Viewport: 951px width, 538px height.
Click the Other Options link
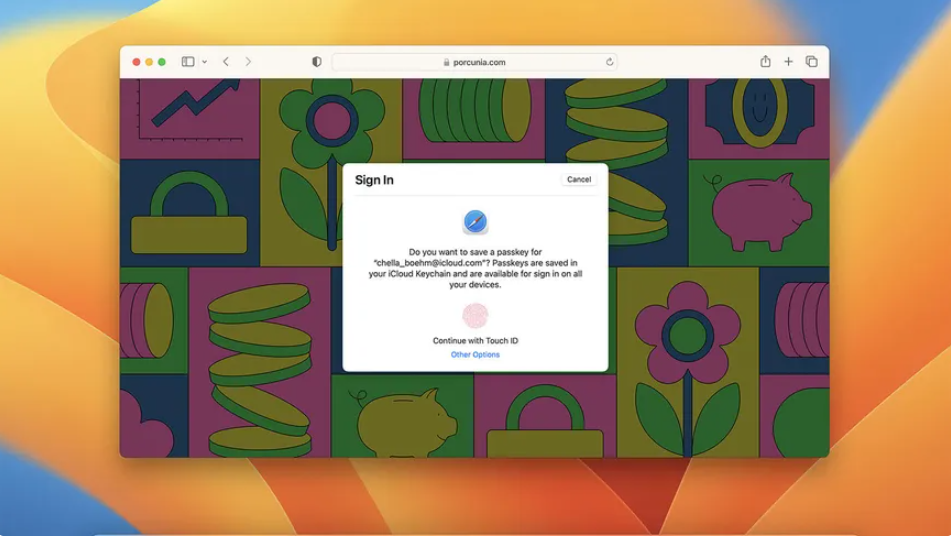(x=475, y=355)
